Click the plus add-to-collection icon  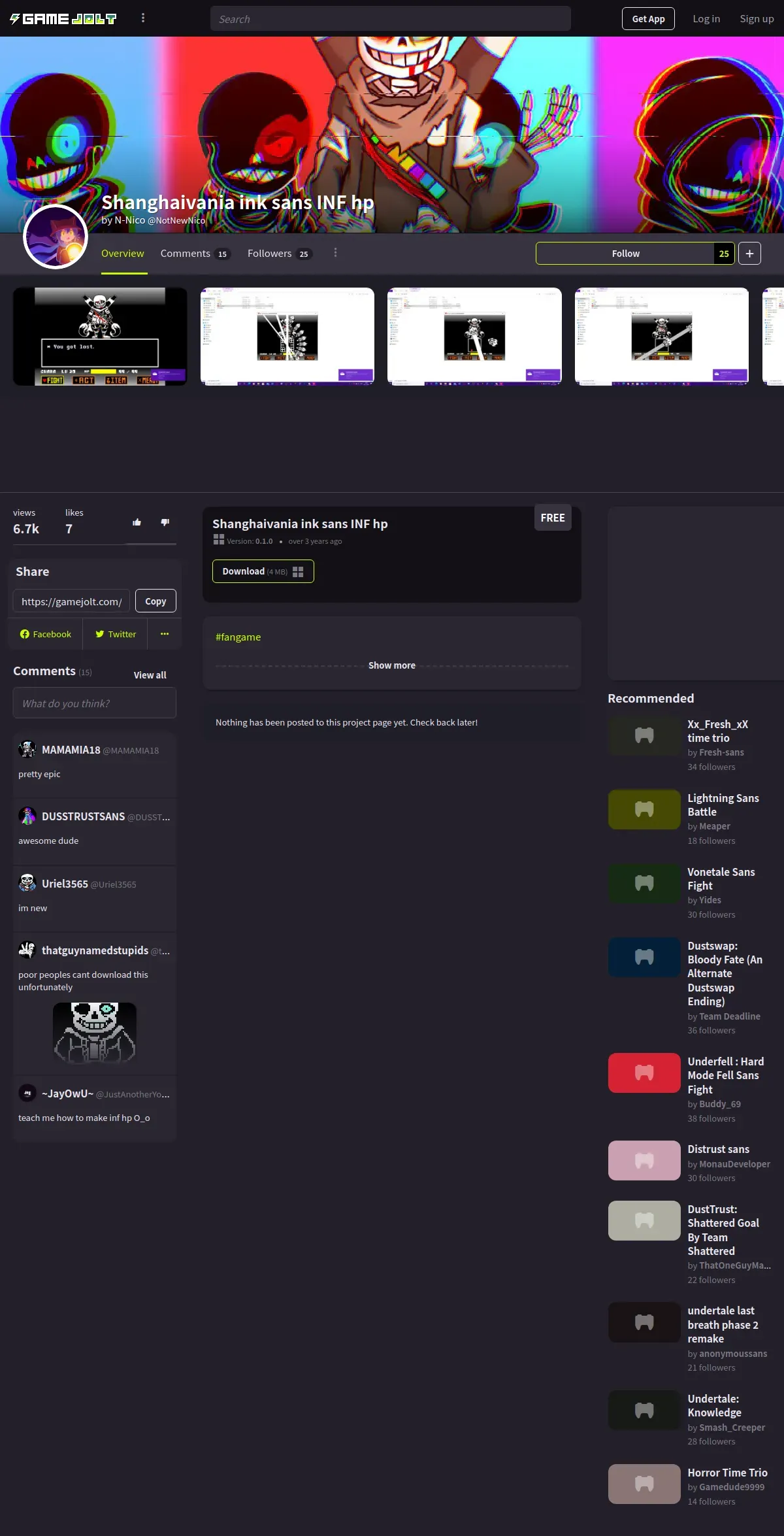click(749, 254)
